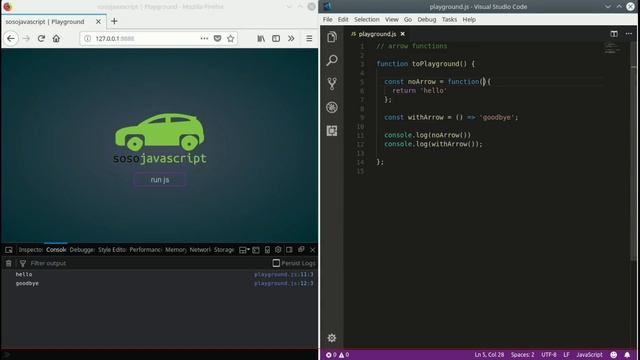Split the VS Code editor

tap(614, 34)
